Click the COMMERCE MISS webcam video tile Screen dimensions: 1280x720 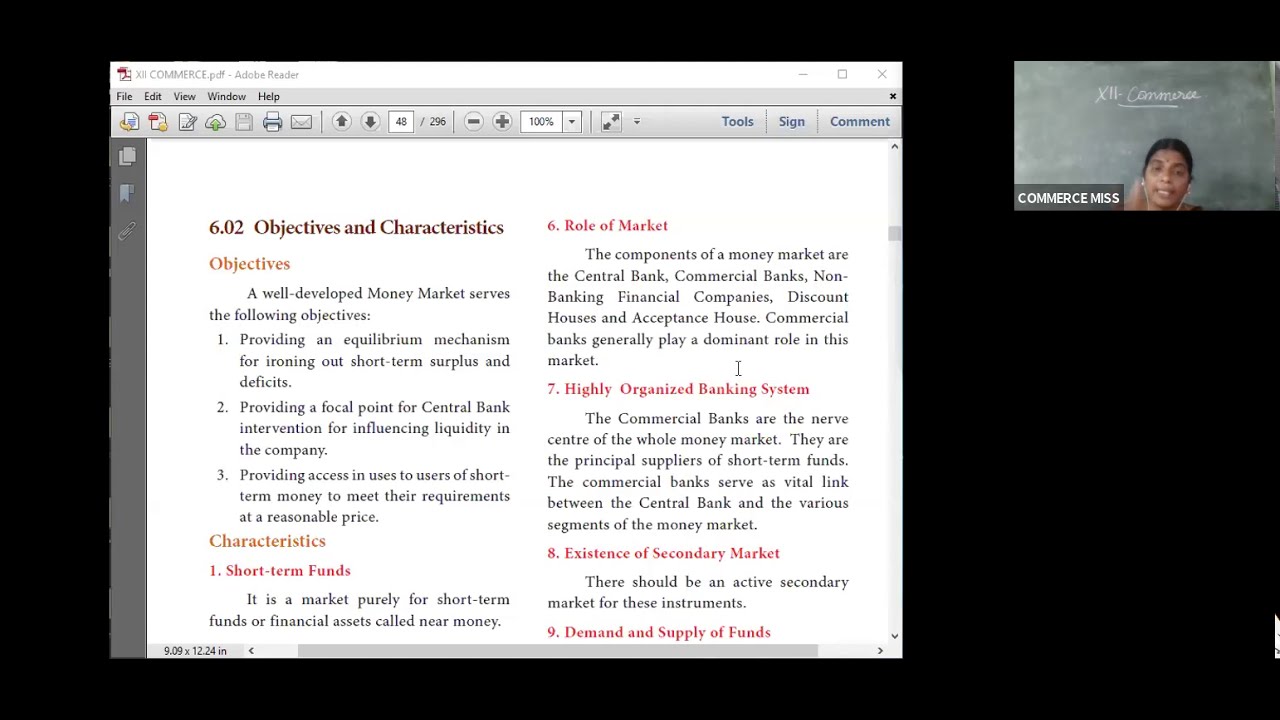pos(1146,136)
